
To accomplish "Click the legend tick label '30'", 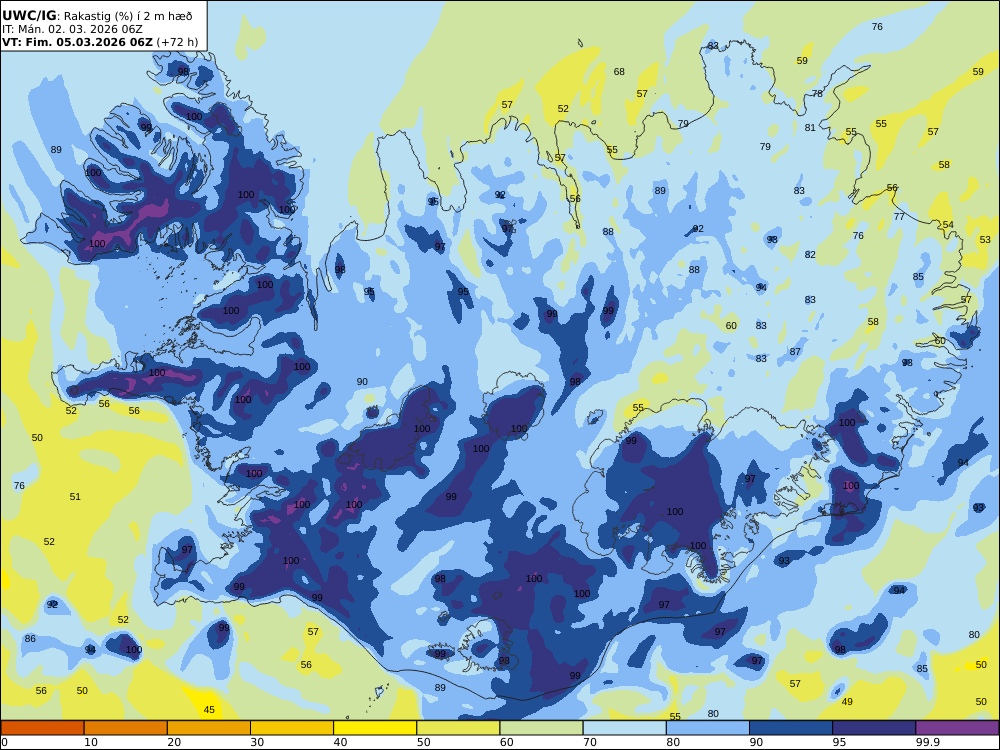I will pyautogui.click(x=257, y=742).
